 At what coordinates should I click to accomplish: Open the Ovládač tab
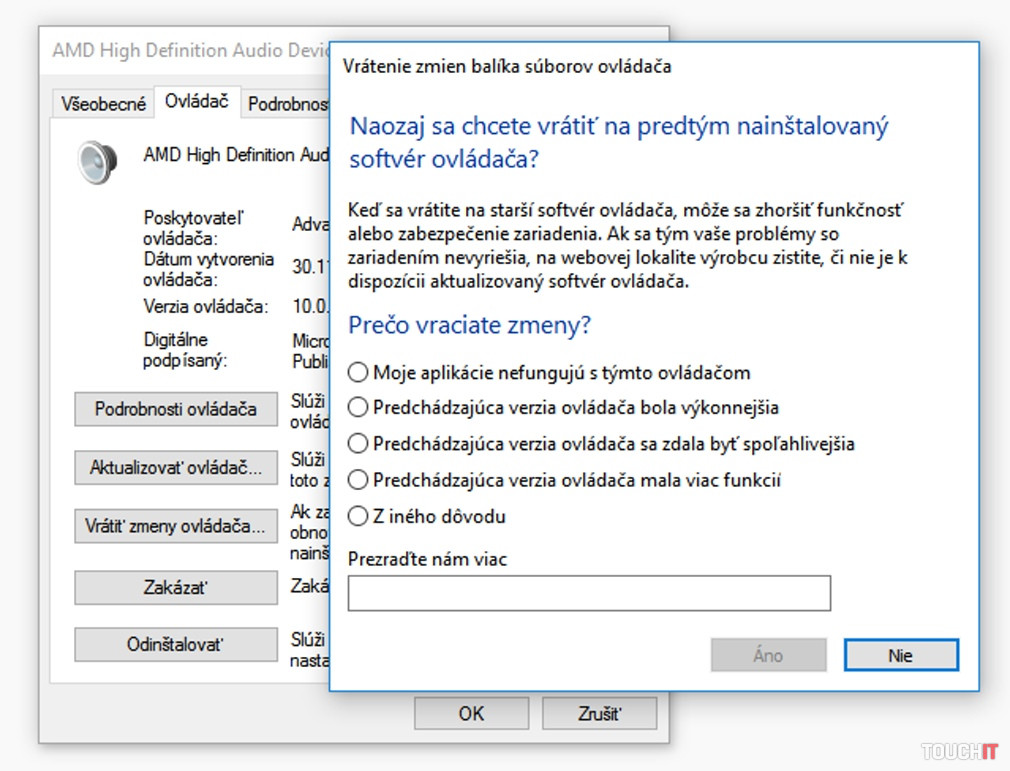point(197,101)
